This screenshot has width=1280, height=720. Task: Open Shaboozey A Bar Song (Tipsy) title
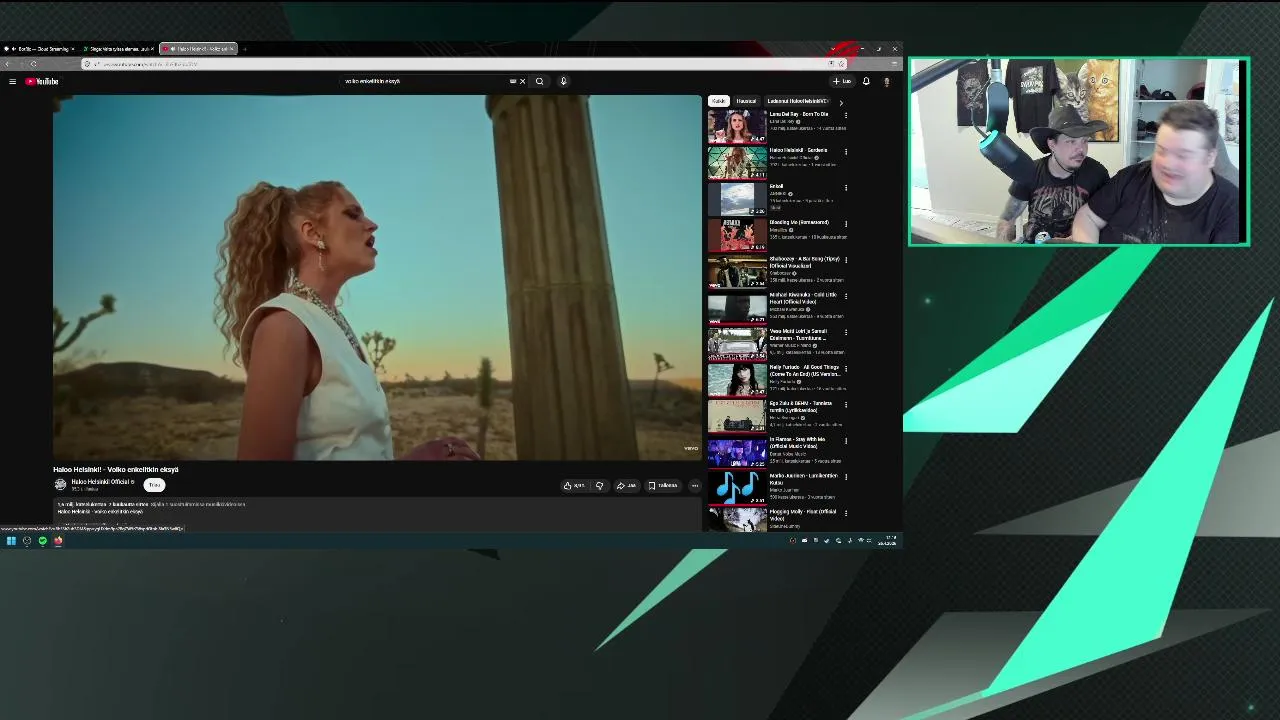(805, 262)
